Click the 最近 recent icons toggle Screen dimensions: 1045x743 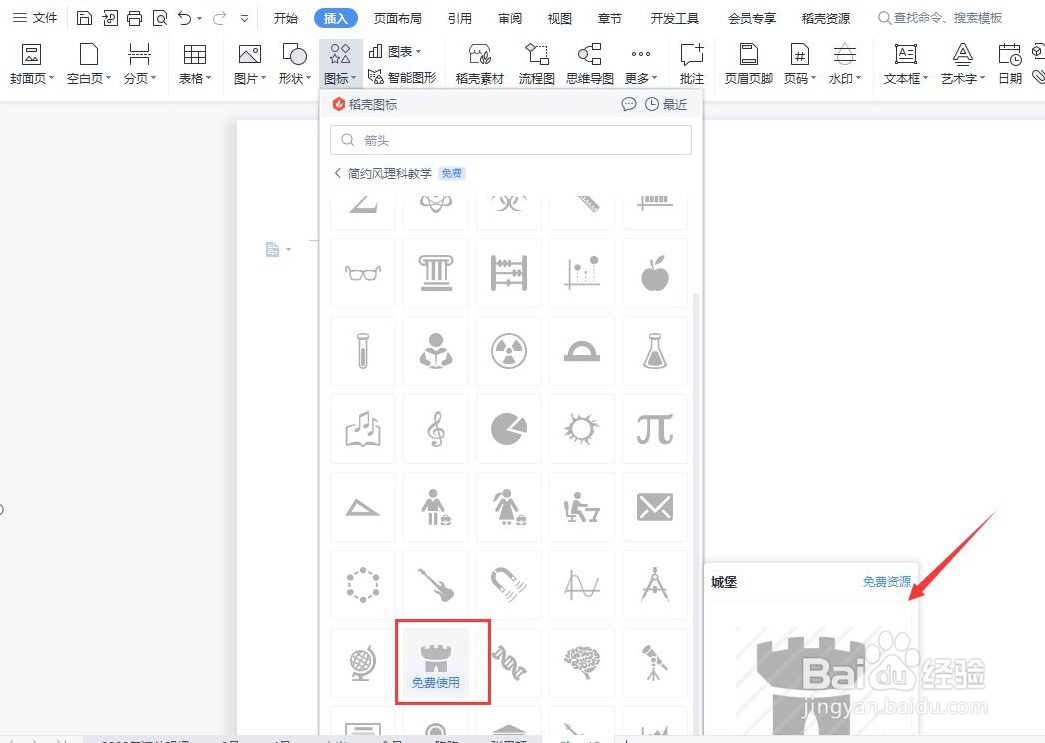[667, 104]
